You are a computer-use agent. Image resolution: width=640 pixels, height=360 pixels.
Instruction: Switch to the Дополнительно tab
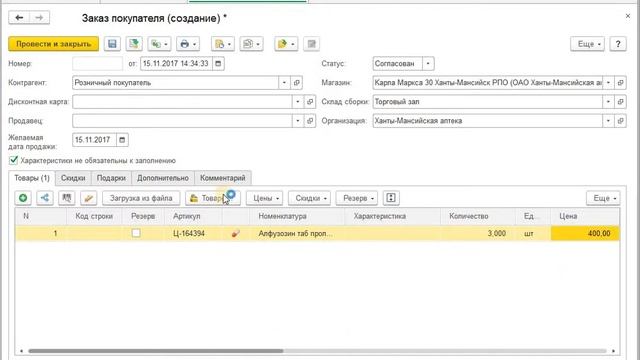tap(163, 178)
